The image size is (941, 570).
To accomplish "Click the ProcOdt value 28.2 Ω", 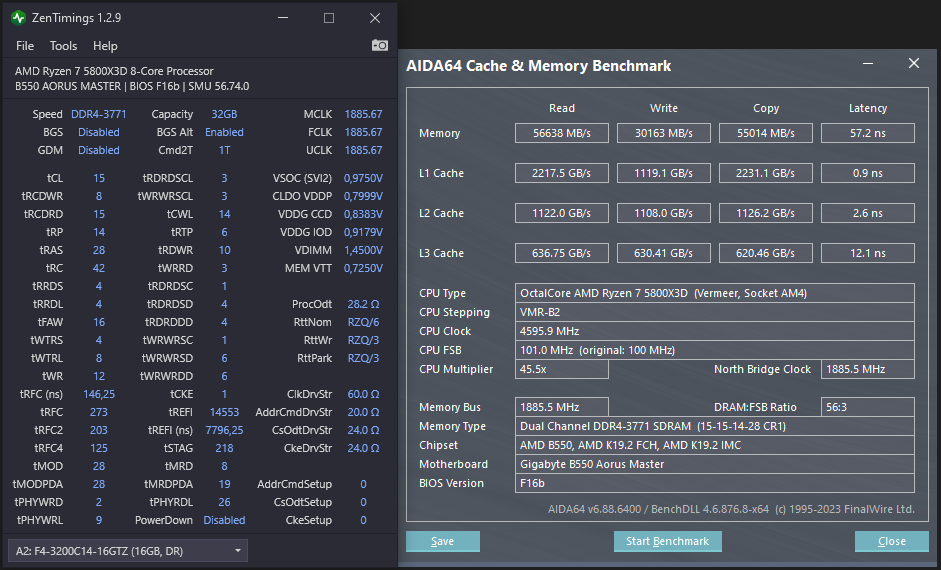I will point(363,304).
